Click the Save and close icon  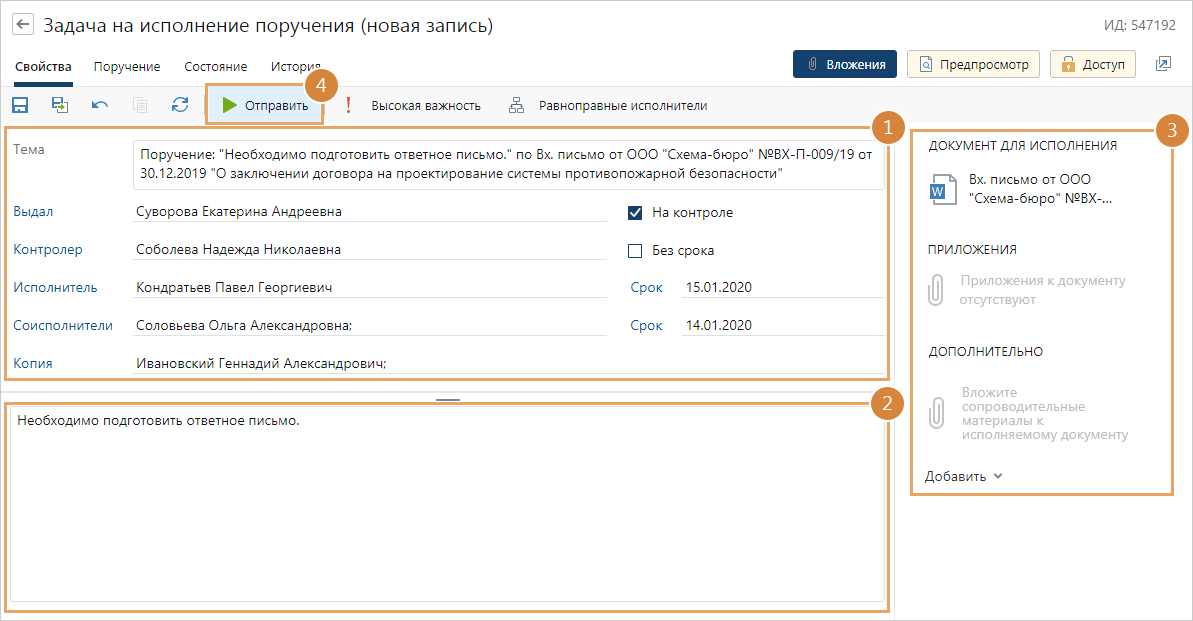point(60,105)
